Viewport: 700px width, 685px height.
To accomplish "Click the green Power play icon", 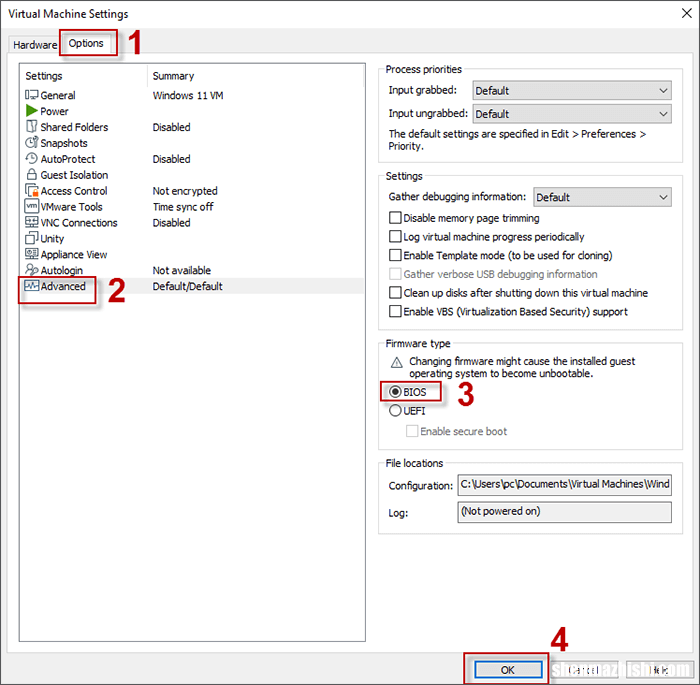I will click(32, 111).
